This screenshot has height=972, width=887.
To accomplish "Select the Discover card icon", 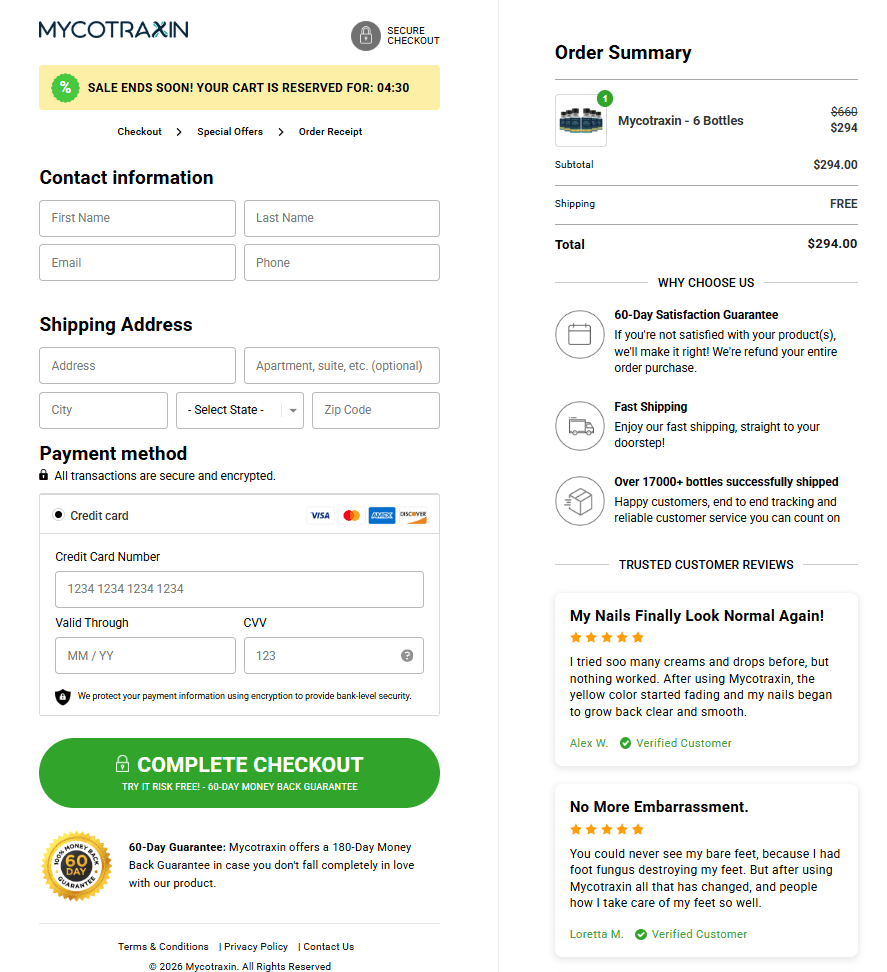I will coord(413,515).
